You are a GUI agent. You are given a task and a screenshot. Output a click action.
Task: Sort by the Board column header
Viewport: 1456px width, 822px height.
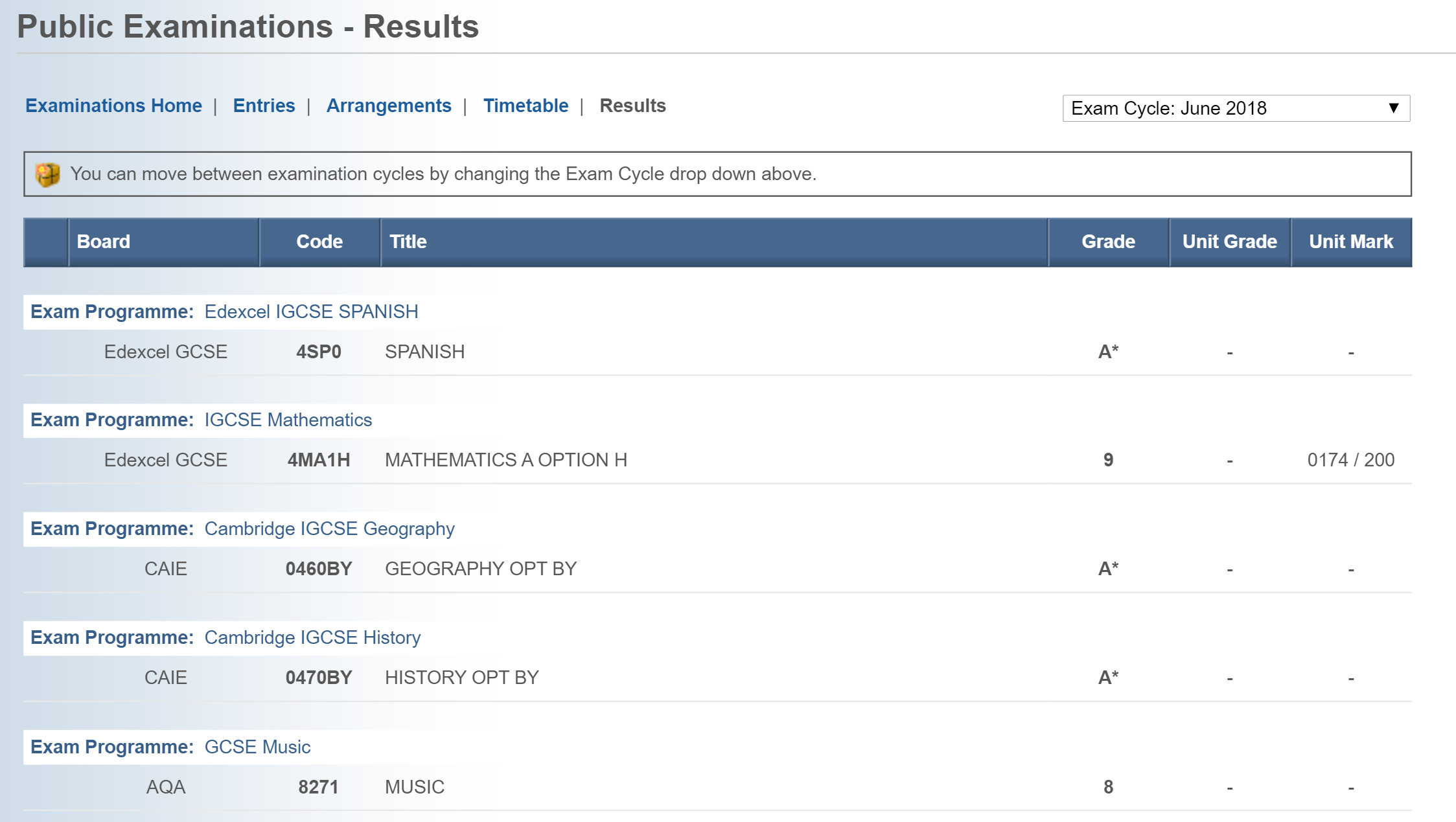point(104,242)
